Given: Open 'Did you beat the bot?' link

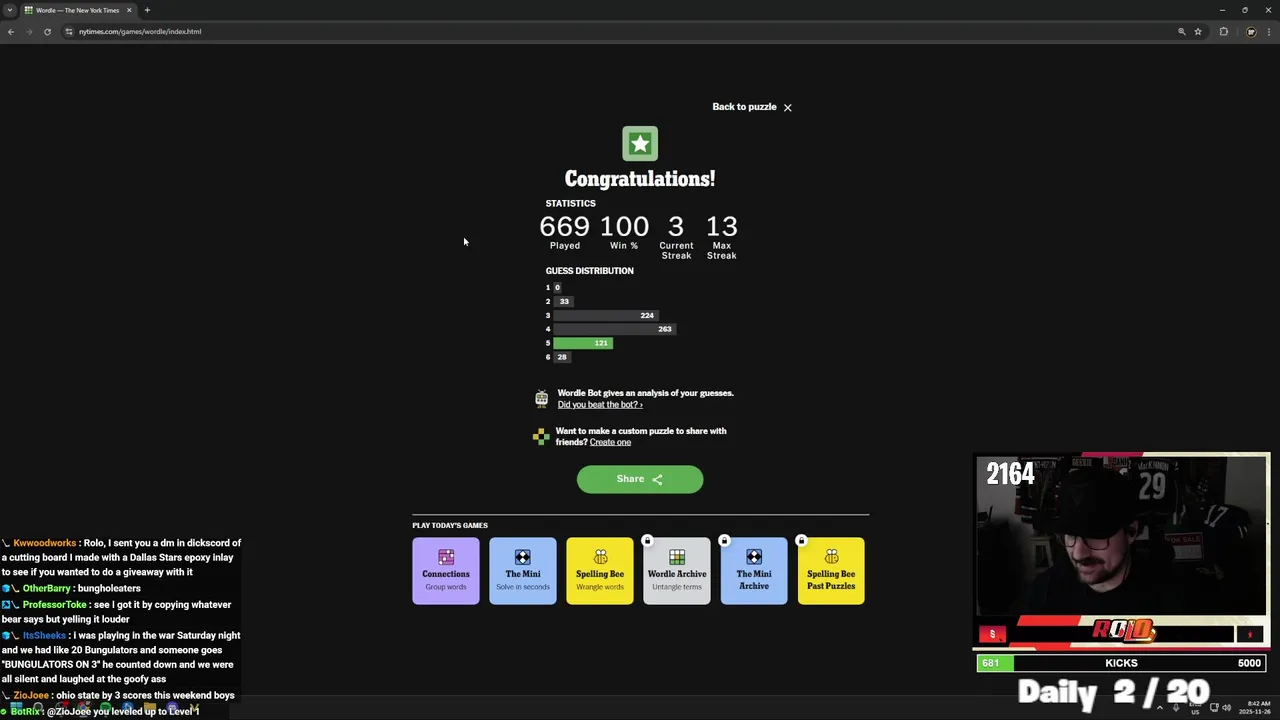Looking at the screenshot, I should [x=600, y=404].
